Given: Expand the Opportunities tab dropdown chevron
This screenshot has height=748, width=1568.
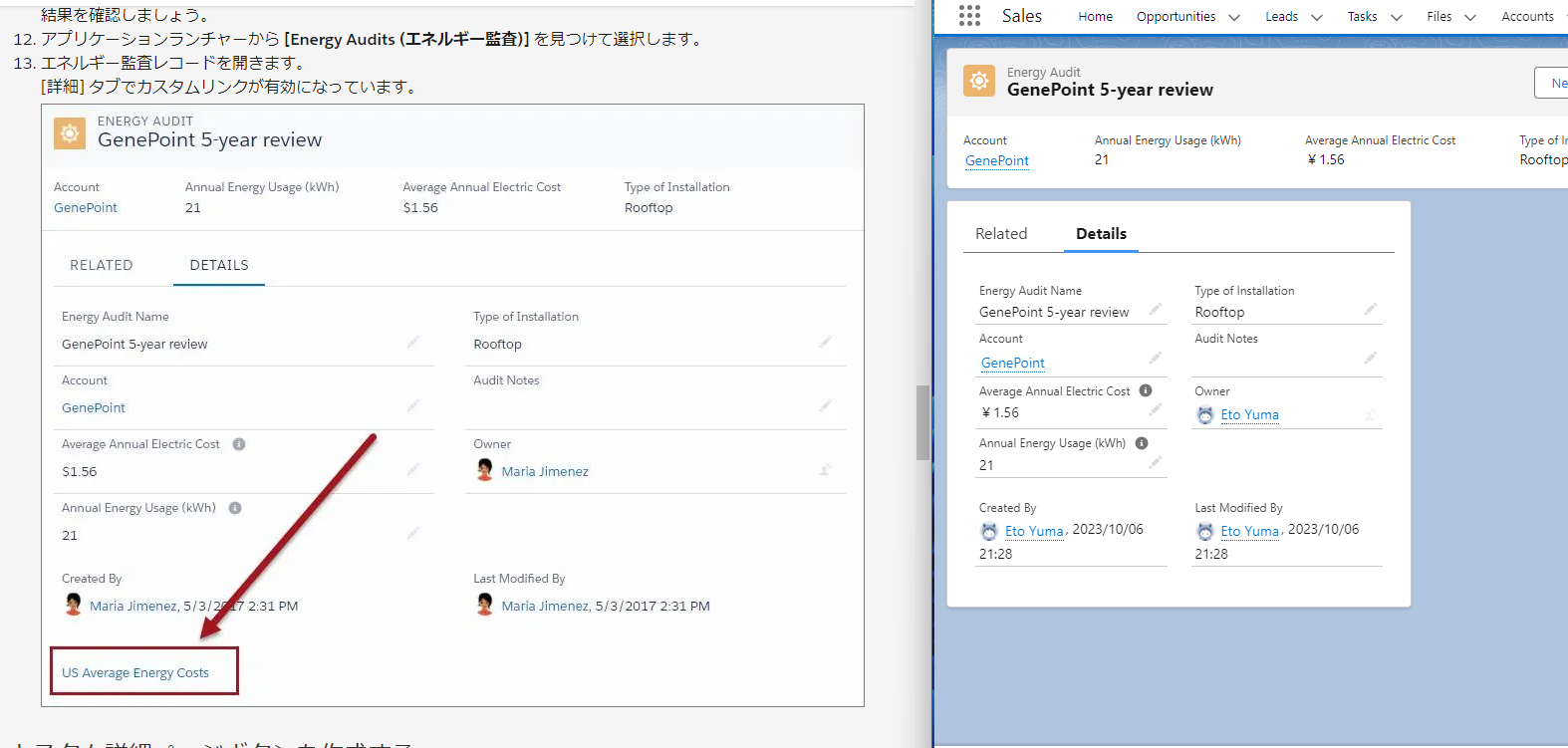Looking at the screenshot, I should (x=1234, y=17).
